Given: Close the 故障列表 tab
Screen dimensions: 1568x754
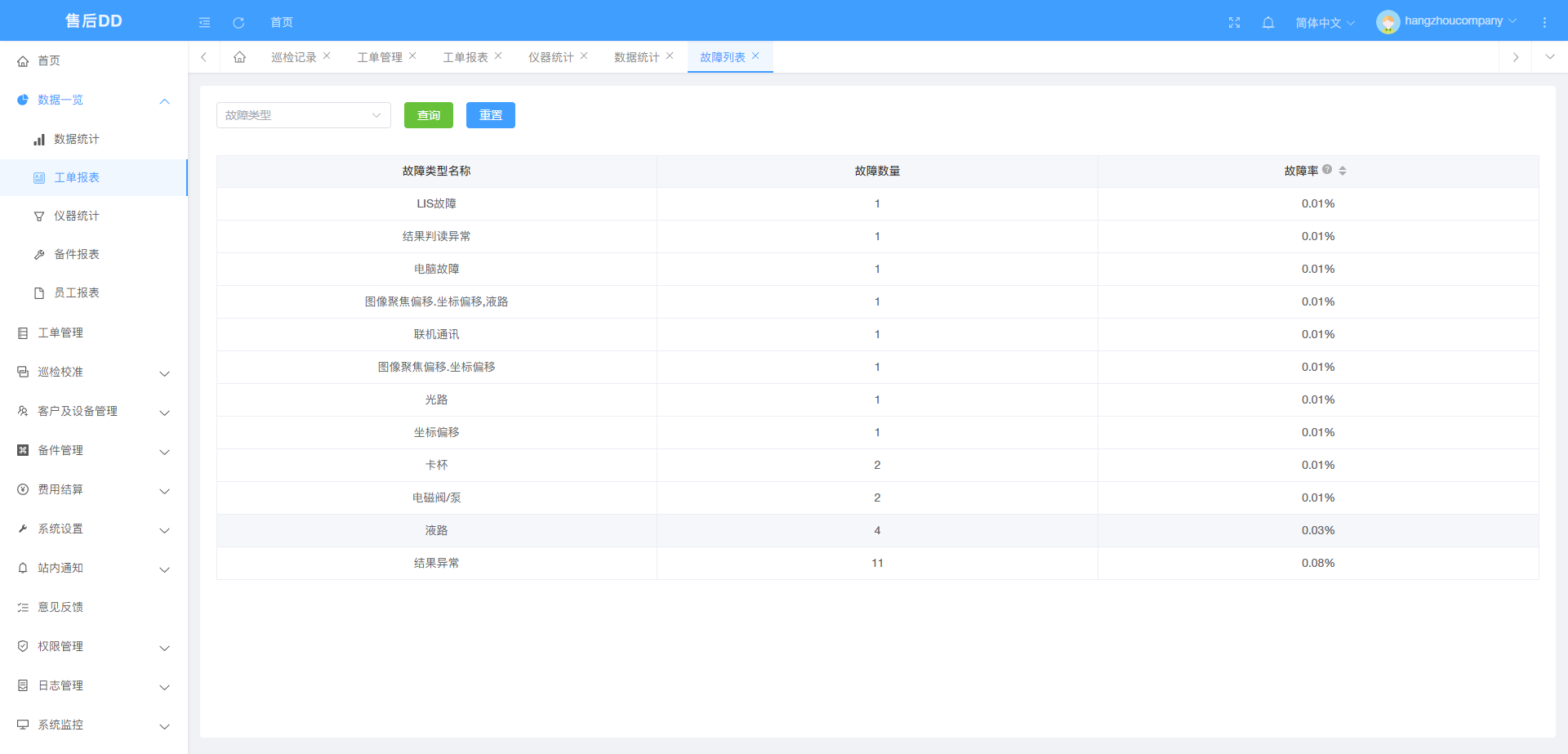Looking at the screenshot, I should click(756, 56).
